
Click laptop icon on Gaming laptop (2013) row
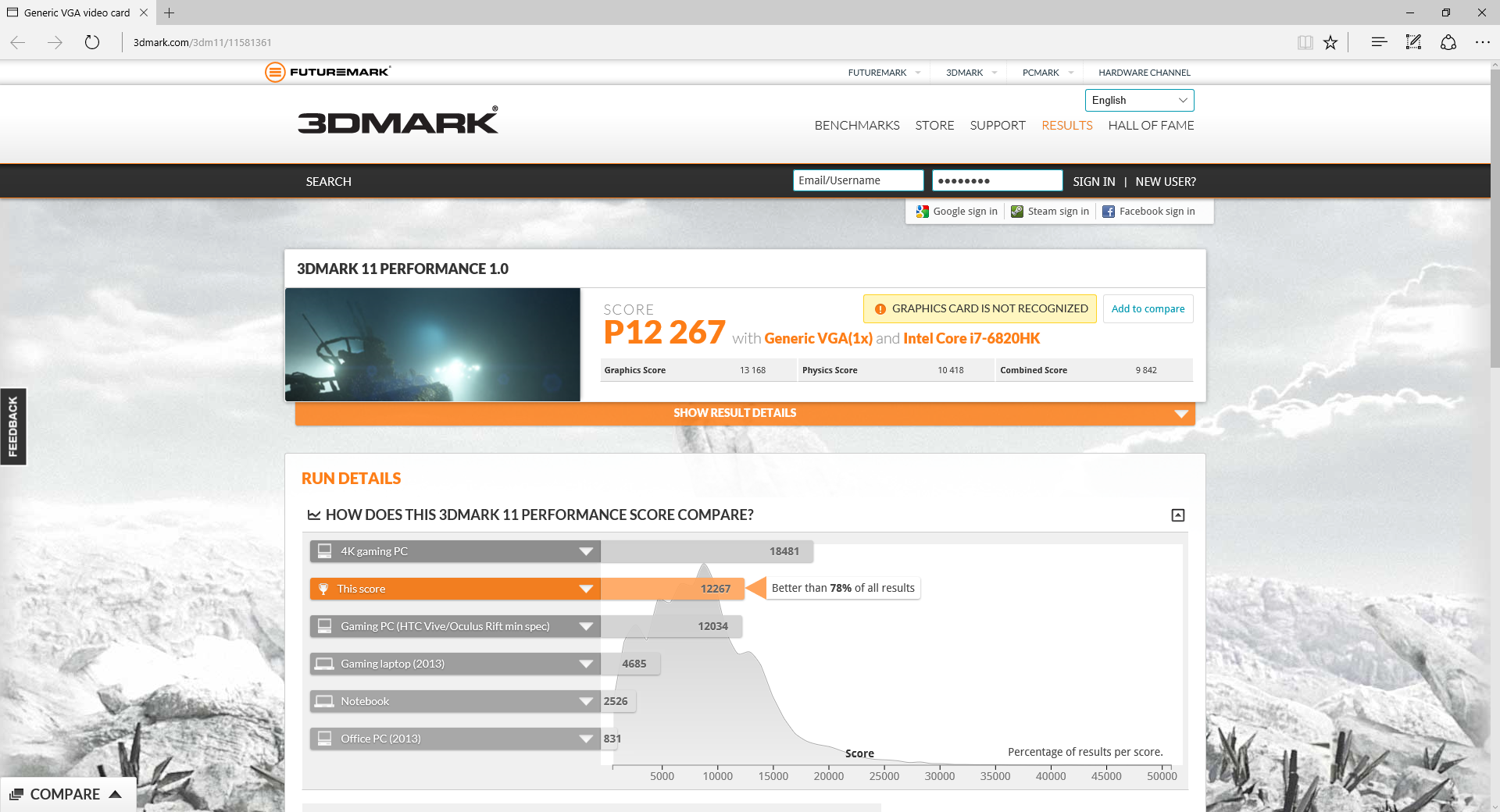click(324, 664)
